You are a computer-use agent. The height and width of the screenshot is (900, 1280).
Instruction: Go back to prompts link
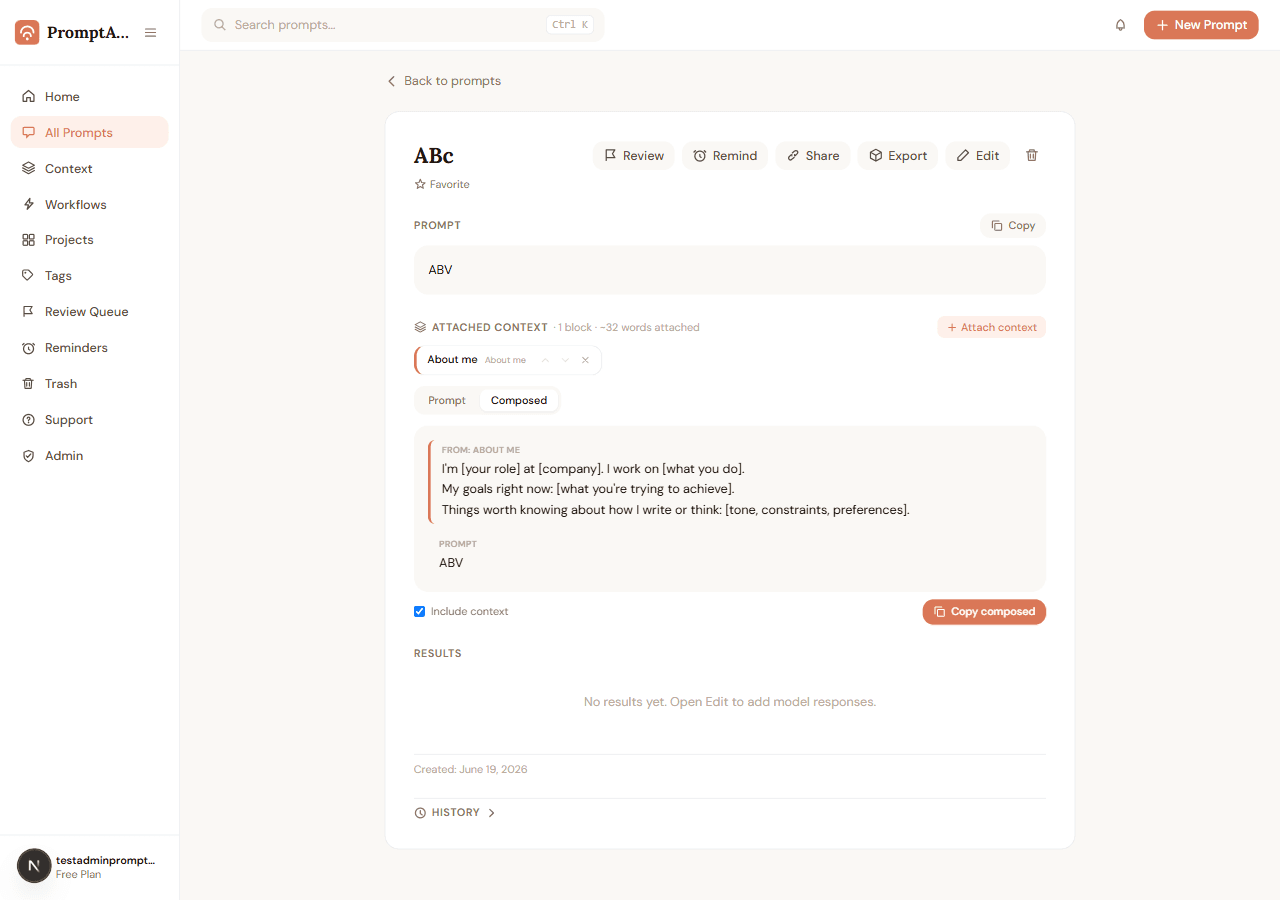coord(444,81)
